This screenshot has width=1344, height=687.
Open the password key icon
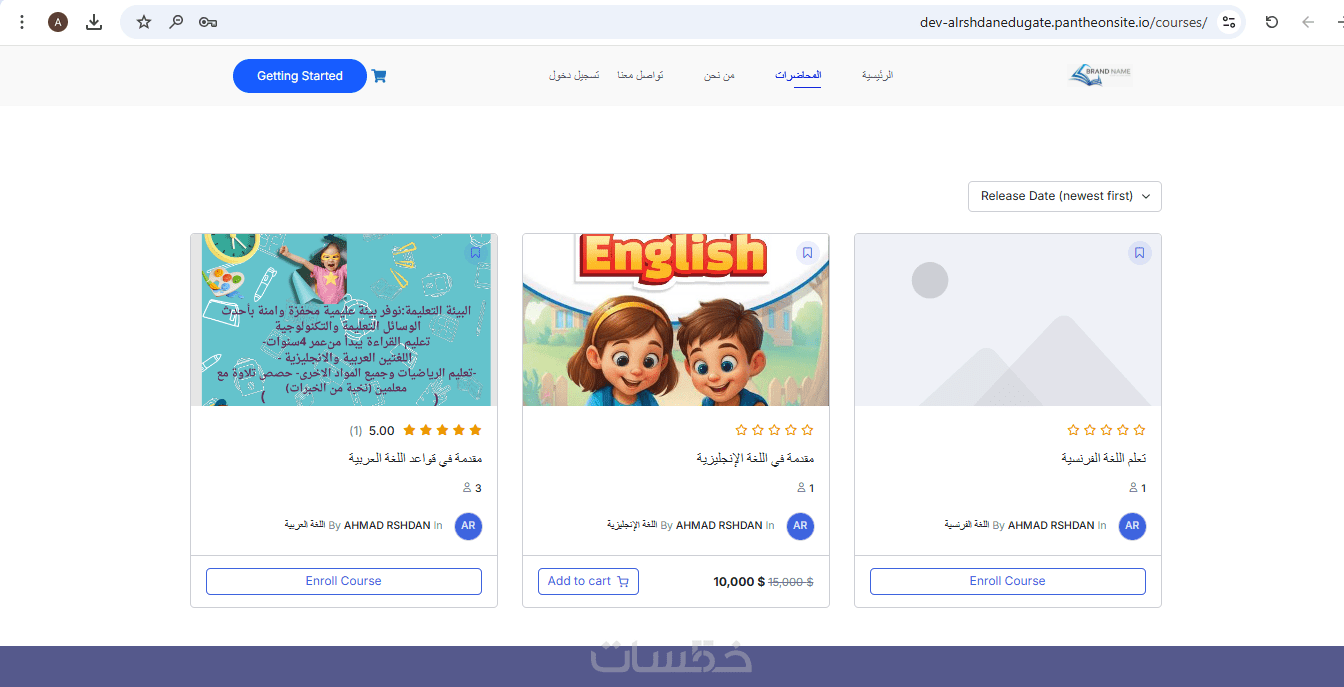[208, 22]
